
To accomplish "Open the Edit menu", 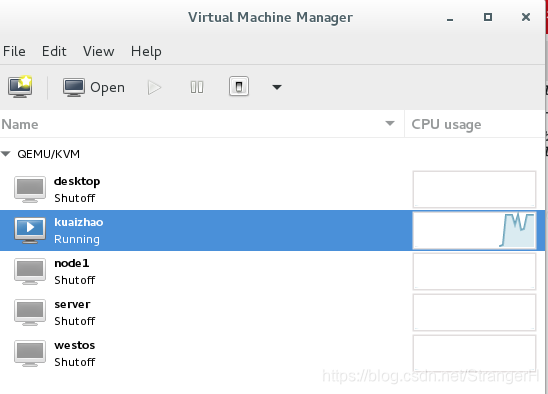I will 54,51.
